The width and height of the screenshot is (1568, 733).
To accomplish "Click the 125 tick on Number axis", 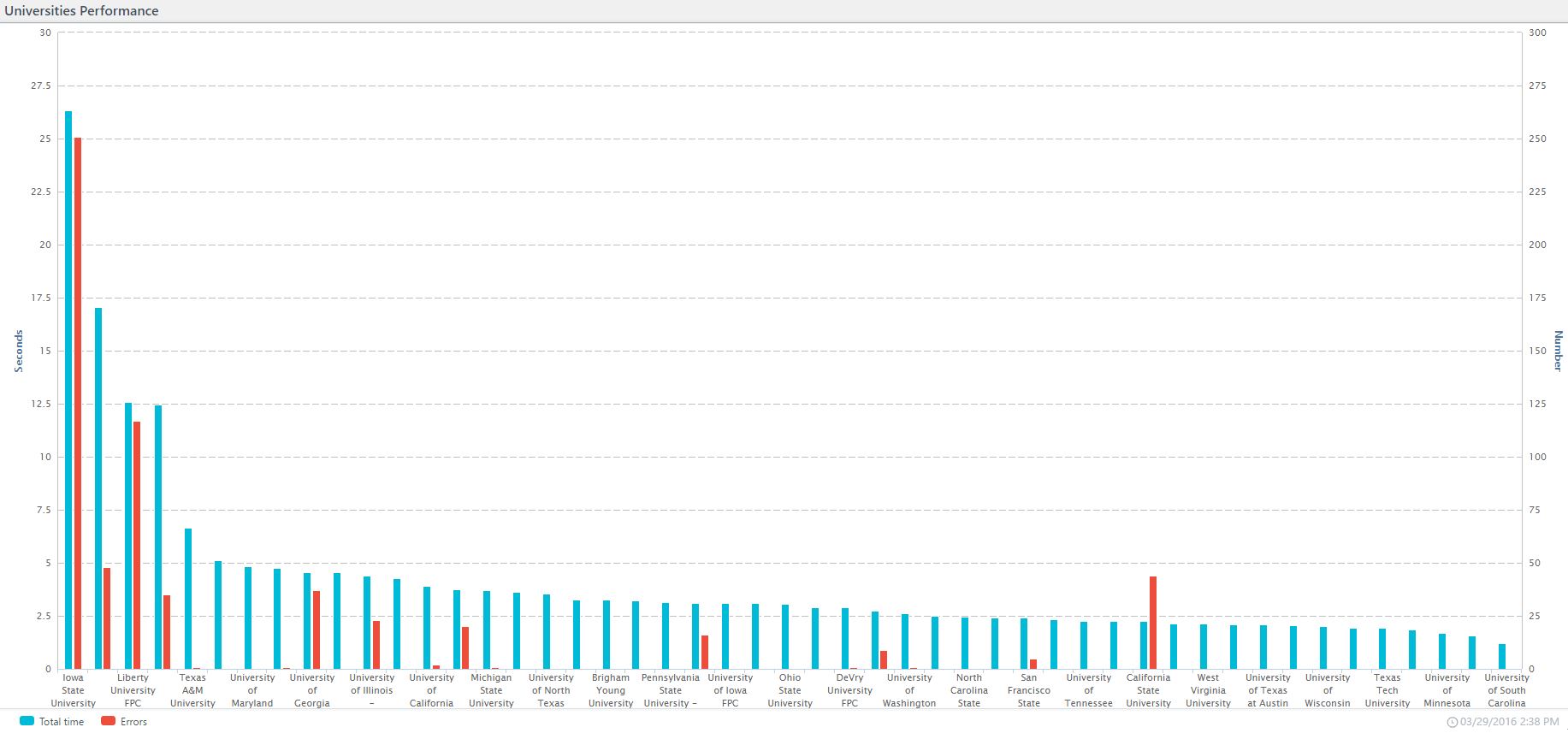I will [1538, 404].
